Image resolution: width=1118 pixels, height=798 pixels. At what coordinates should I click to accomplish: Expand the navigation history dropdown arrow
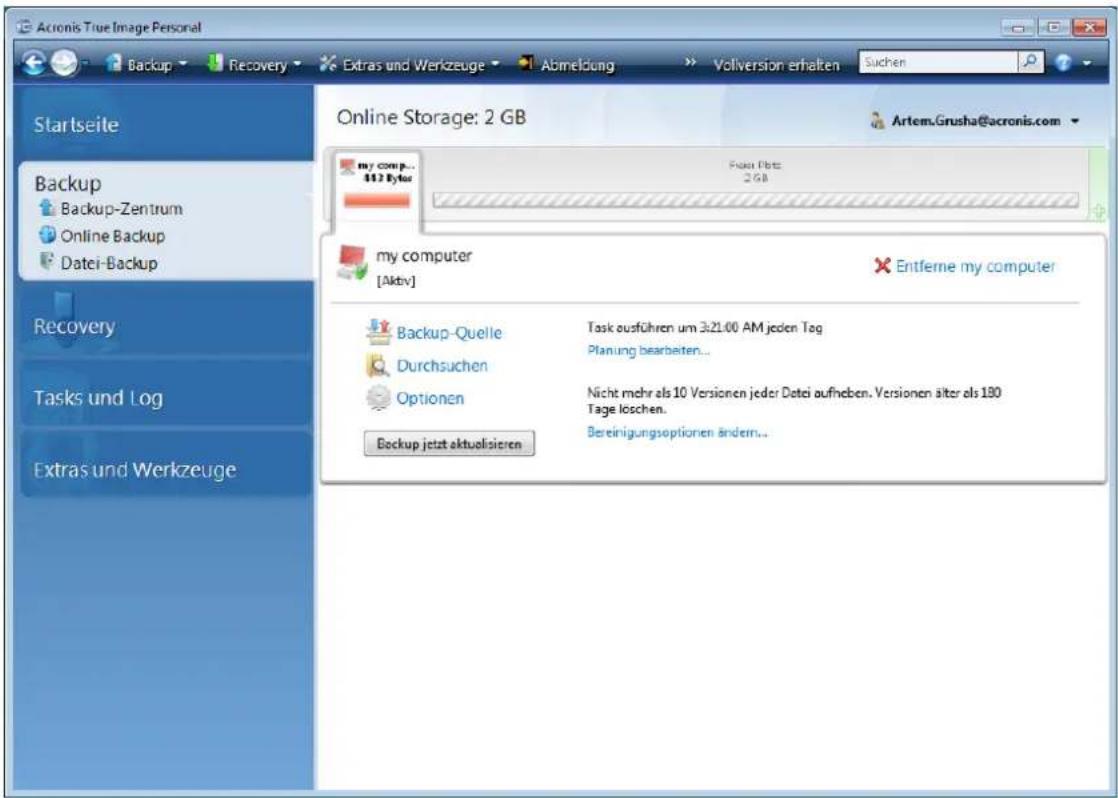point(86,64)
